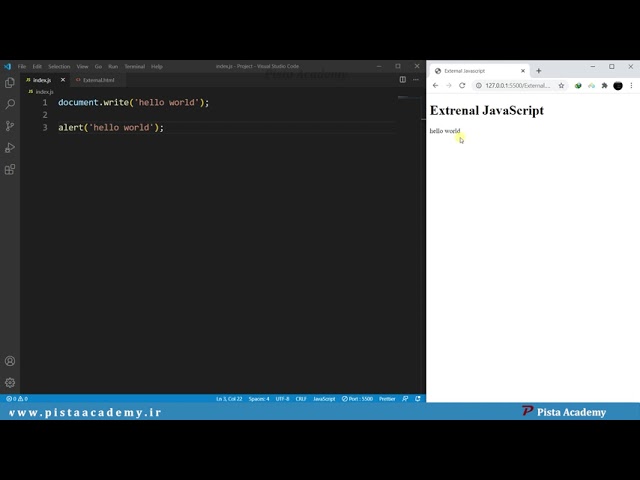Screen dimensions: 640x480
Task: Click errors and warnings status indicator
Action: (17, 399)
